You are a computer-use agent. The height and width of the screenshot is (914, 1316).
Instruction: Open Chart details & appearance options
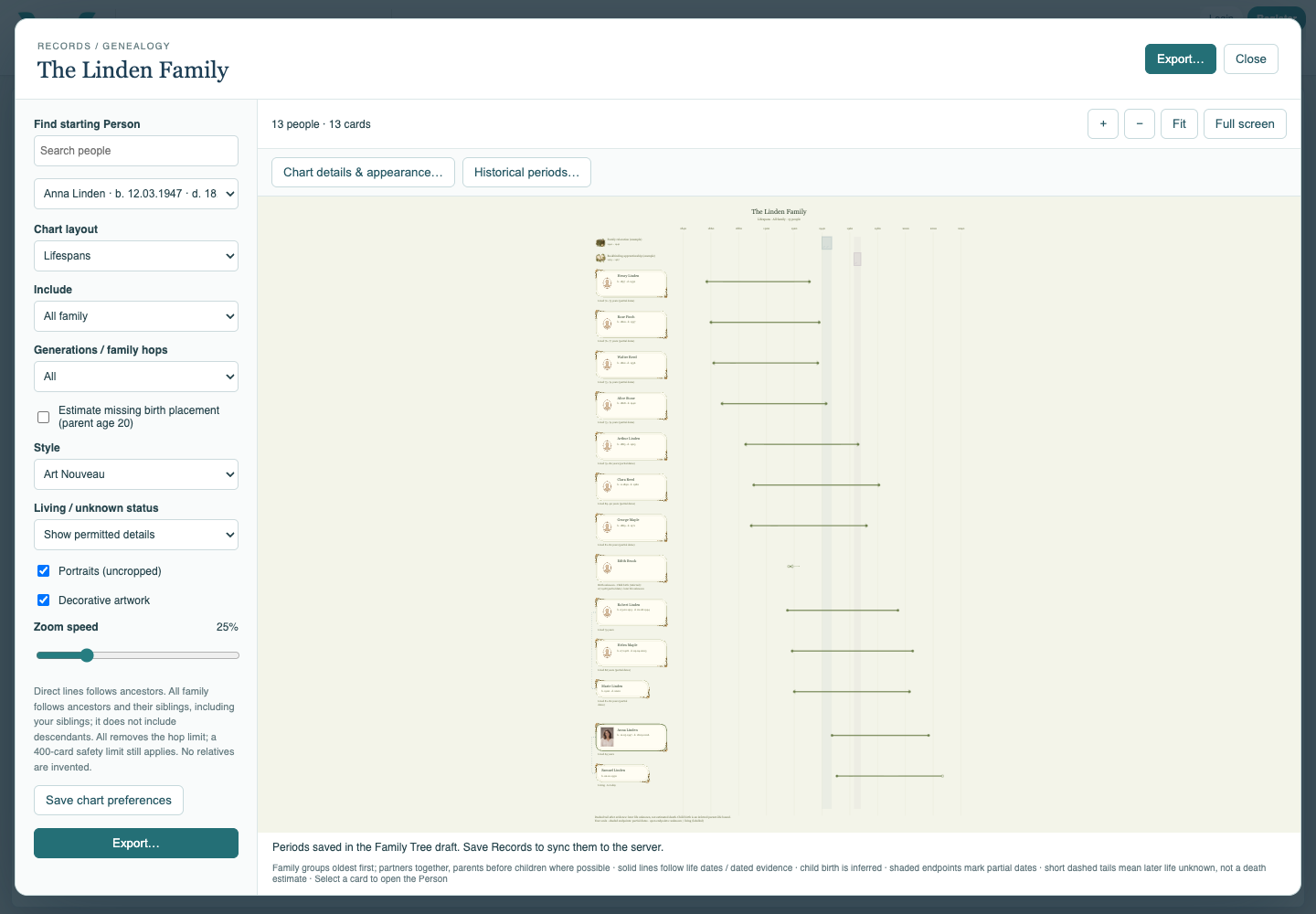click(x=363, y=172)
